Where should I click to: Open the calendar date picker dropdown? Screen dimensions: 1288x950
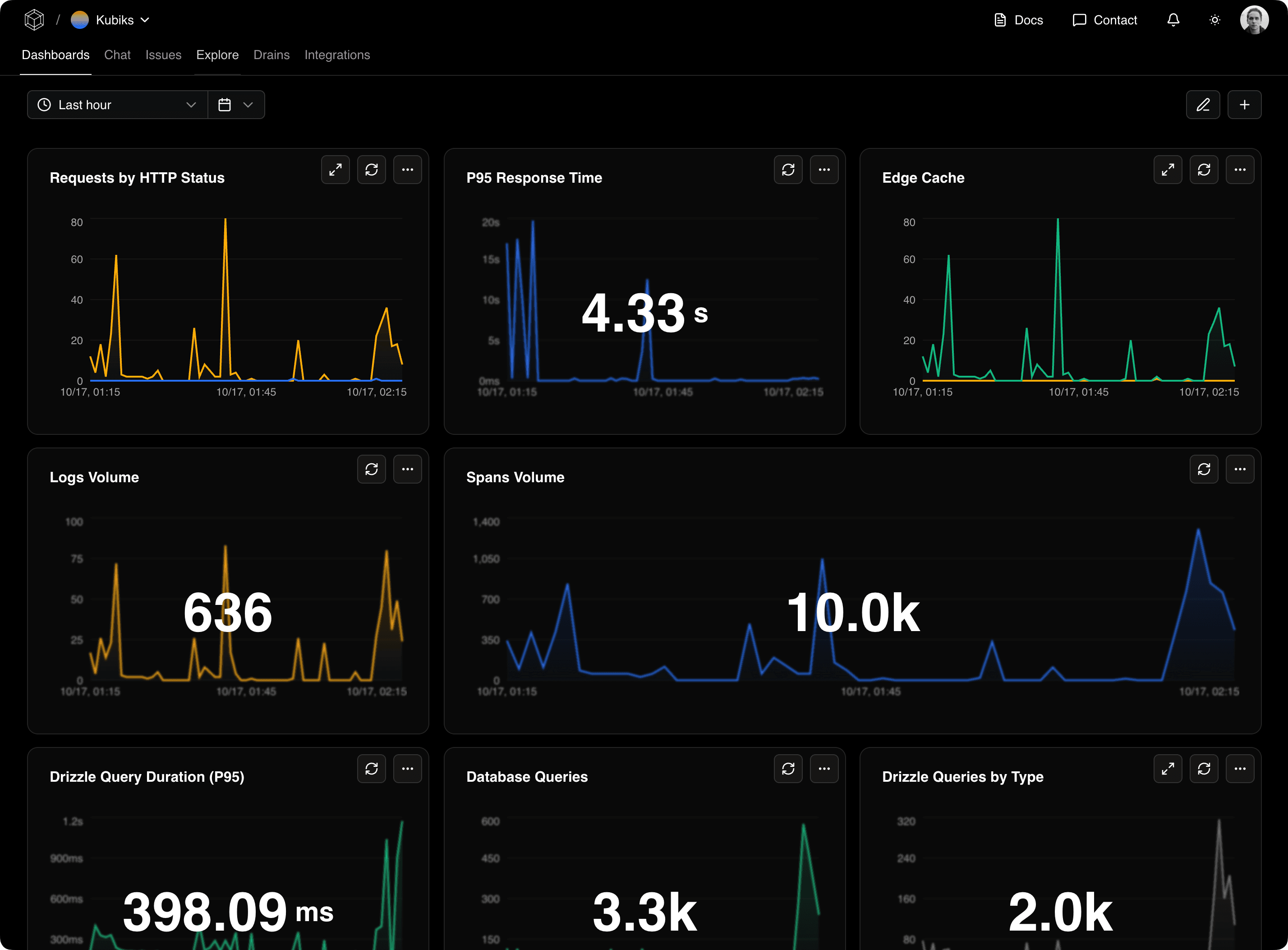point(236,105)
